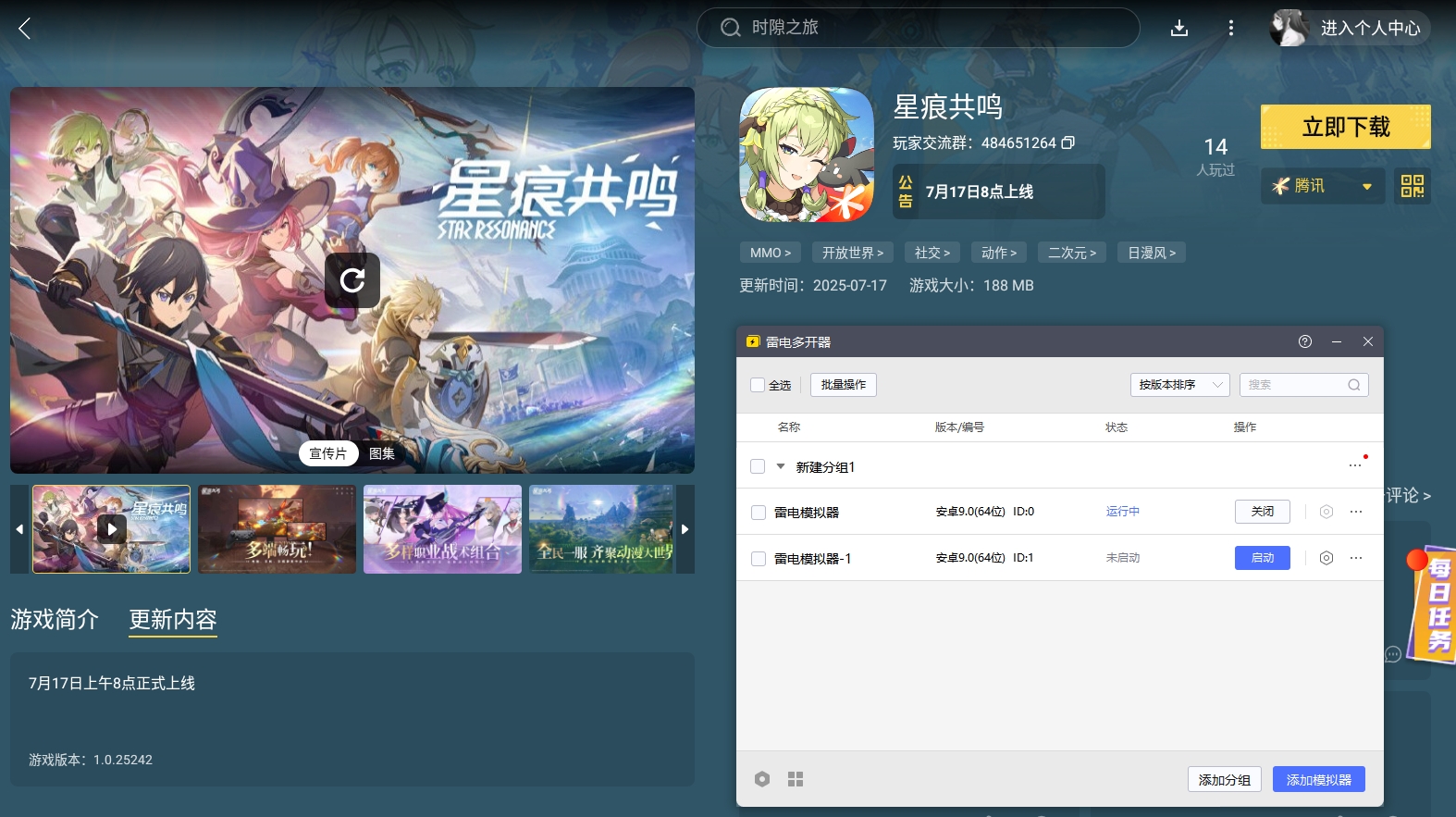Click 进入个人中心 button
The height and width of the screenshot is (817, 1456).
[x=1370, y=28]
